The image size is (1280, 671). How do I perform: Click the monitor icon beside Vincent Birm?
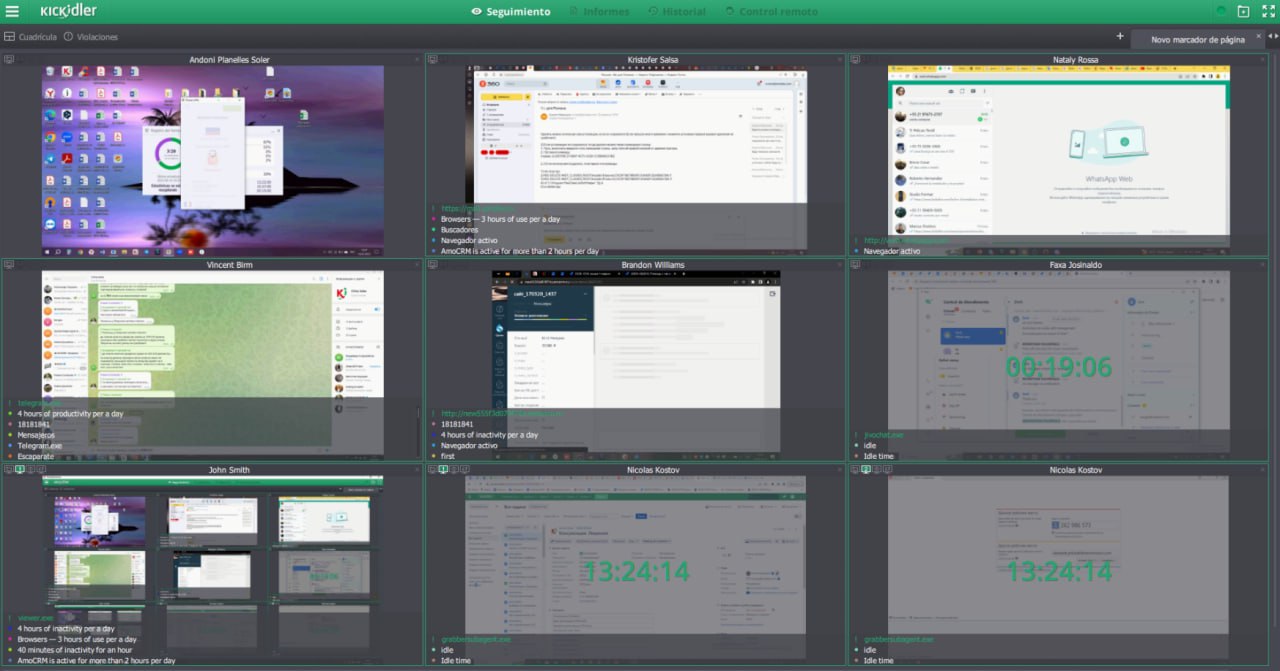tap(9, 265)
